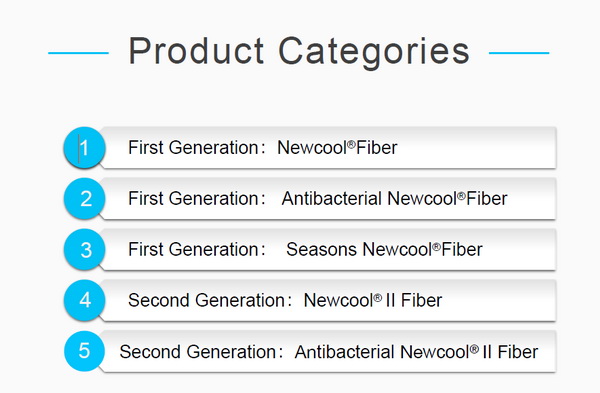The height and width of the screenshot is (393, 600).
Task: Open the Newcool Fiber product in row 1
Action: [x=337, y=148]
